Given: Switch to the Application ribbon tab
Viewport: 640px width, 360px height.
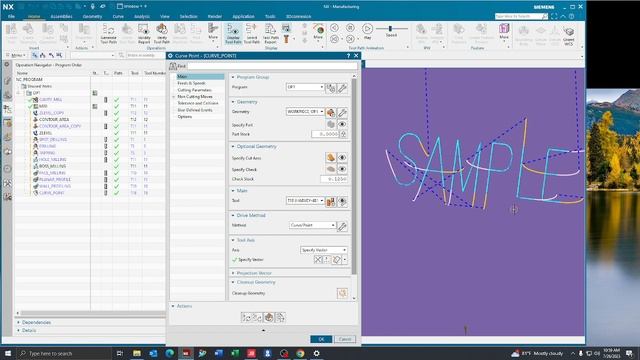Looking at the screenshot, I should 243,16.
